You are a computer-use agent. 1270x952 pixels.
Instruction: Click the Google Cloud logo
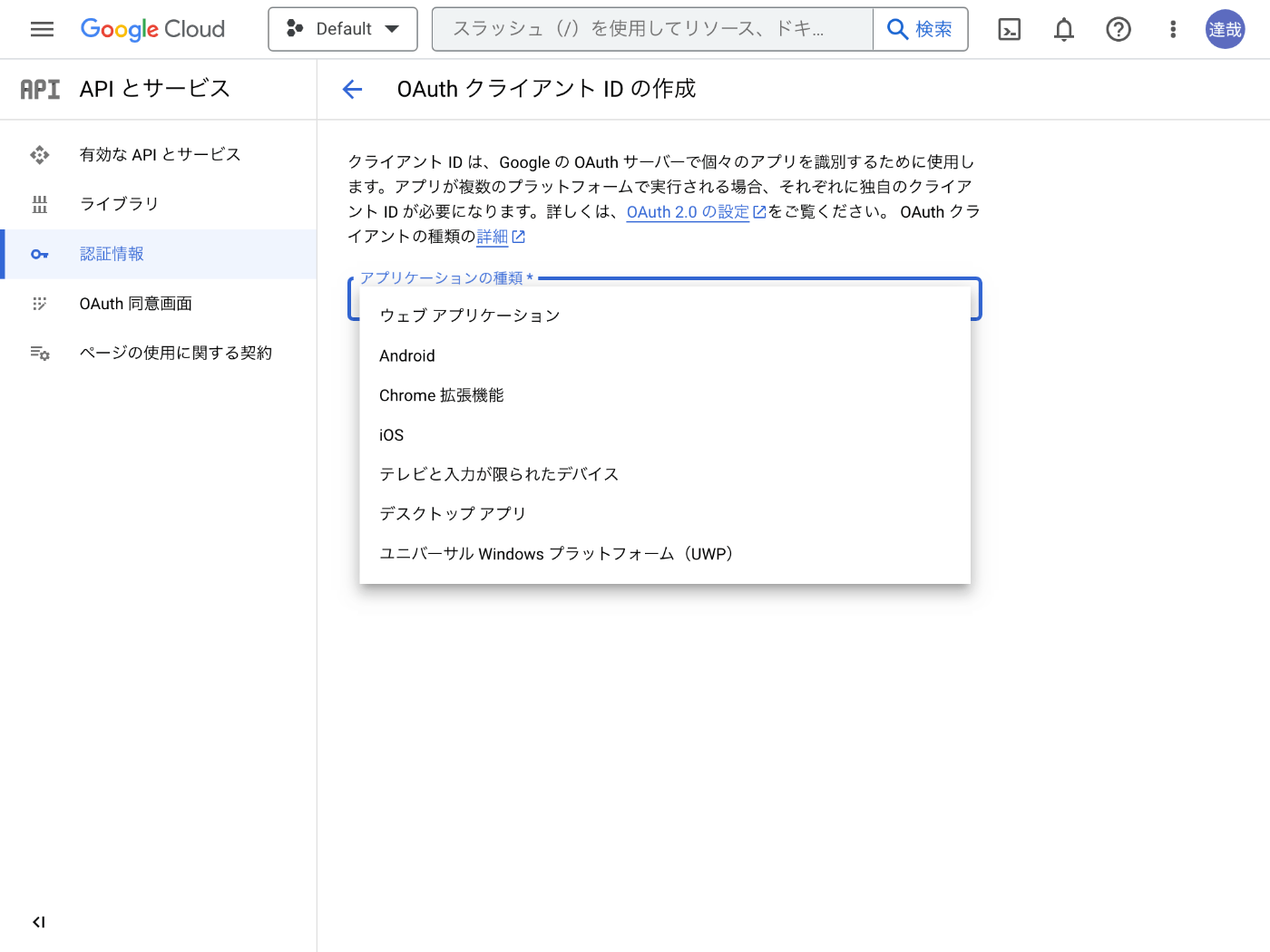point(152,29)
